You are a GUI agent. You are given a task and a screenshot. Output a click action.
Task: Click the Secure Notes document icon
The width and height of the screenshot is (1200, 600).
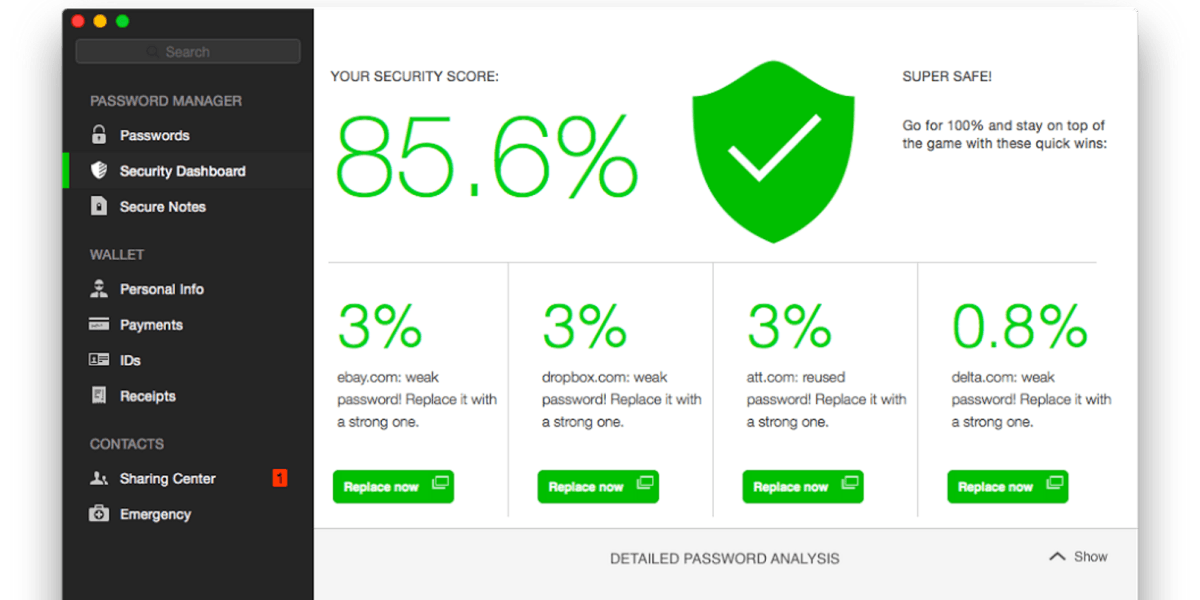(x=99, y=207)
